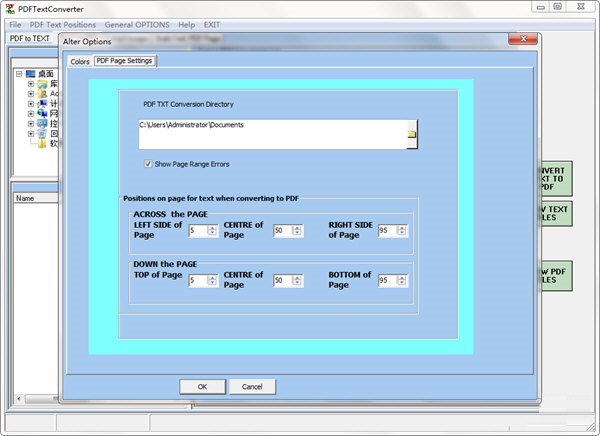This screenshot has width=600, height=436.
Task: Click the RIGHT SIDE of Page spinner arrows
Action: click(402, 230)
